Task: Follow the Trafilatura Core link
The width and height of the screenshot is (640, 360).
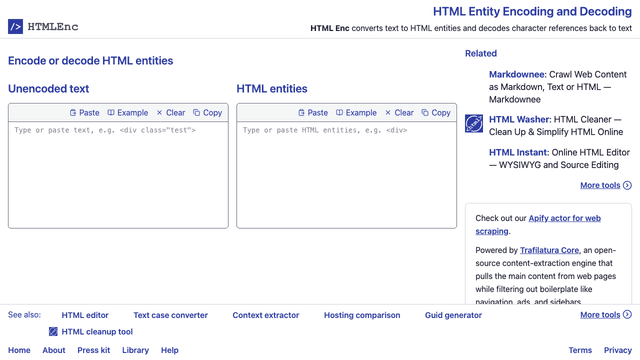Action: point(549,250)
